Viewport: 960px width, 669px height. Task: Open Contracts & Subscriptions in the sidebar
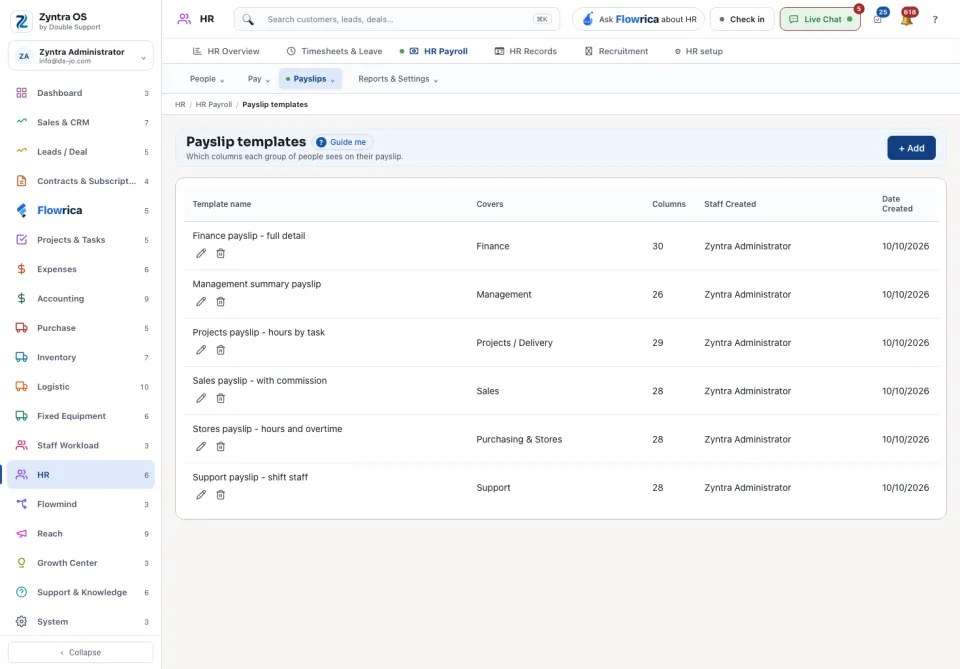[81, 181]
